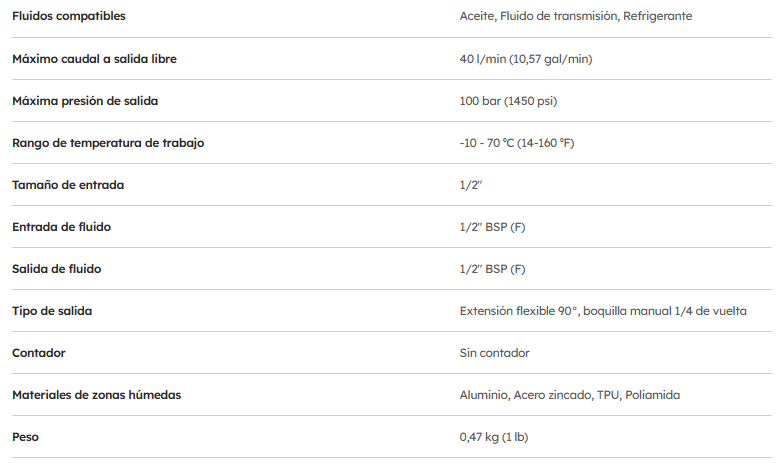Screen dimensions: 776x465
Task: Click the 'Materiales de zonas húmedas' label
Action: [96, 395]
